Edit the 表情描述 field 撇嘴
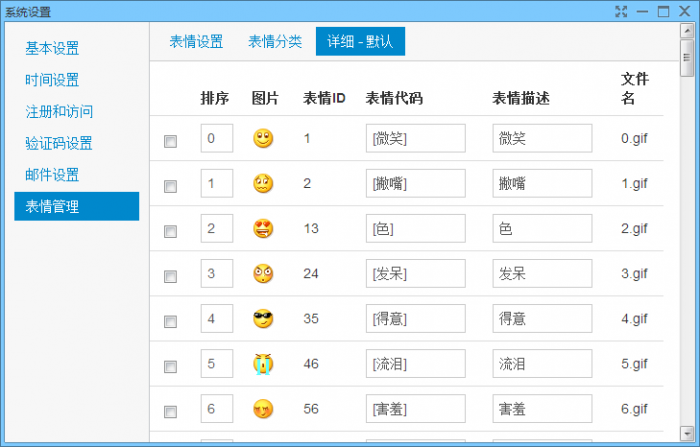 [x=542, y=184]
